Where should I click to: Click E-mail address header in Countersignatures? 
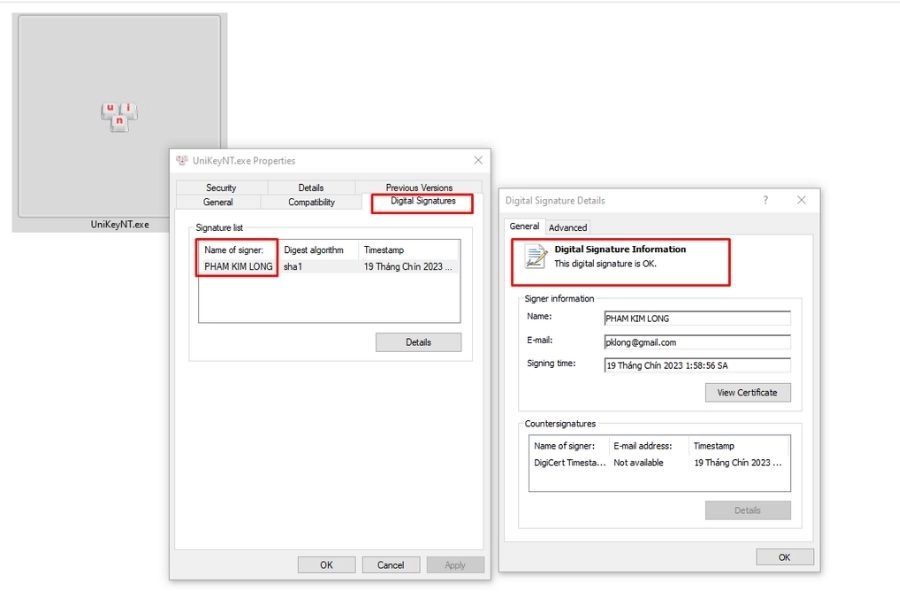coord(643,446)
